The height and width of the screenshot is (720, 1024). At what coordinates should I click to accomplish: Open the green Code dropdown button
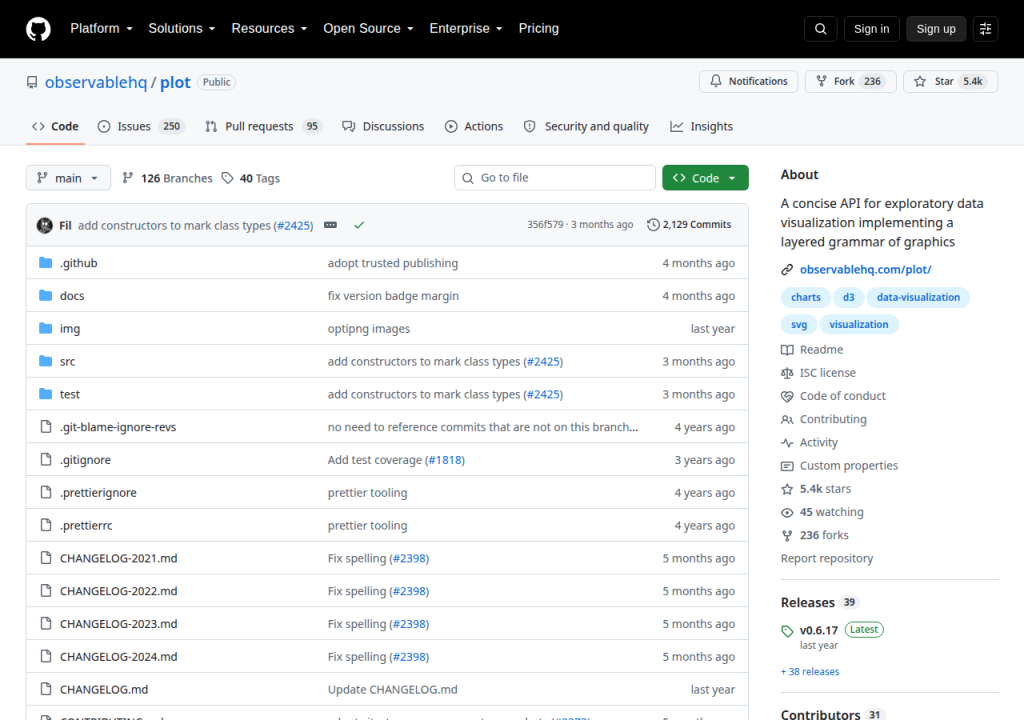click(x=705, y=178)
